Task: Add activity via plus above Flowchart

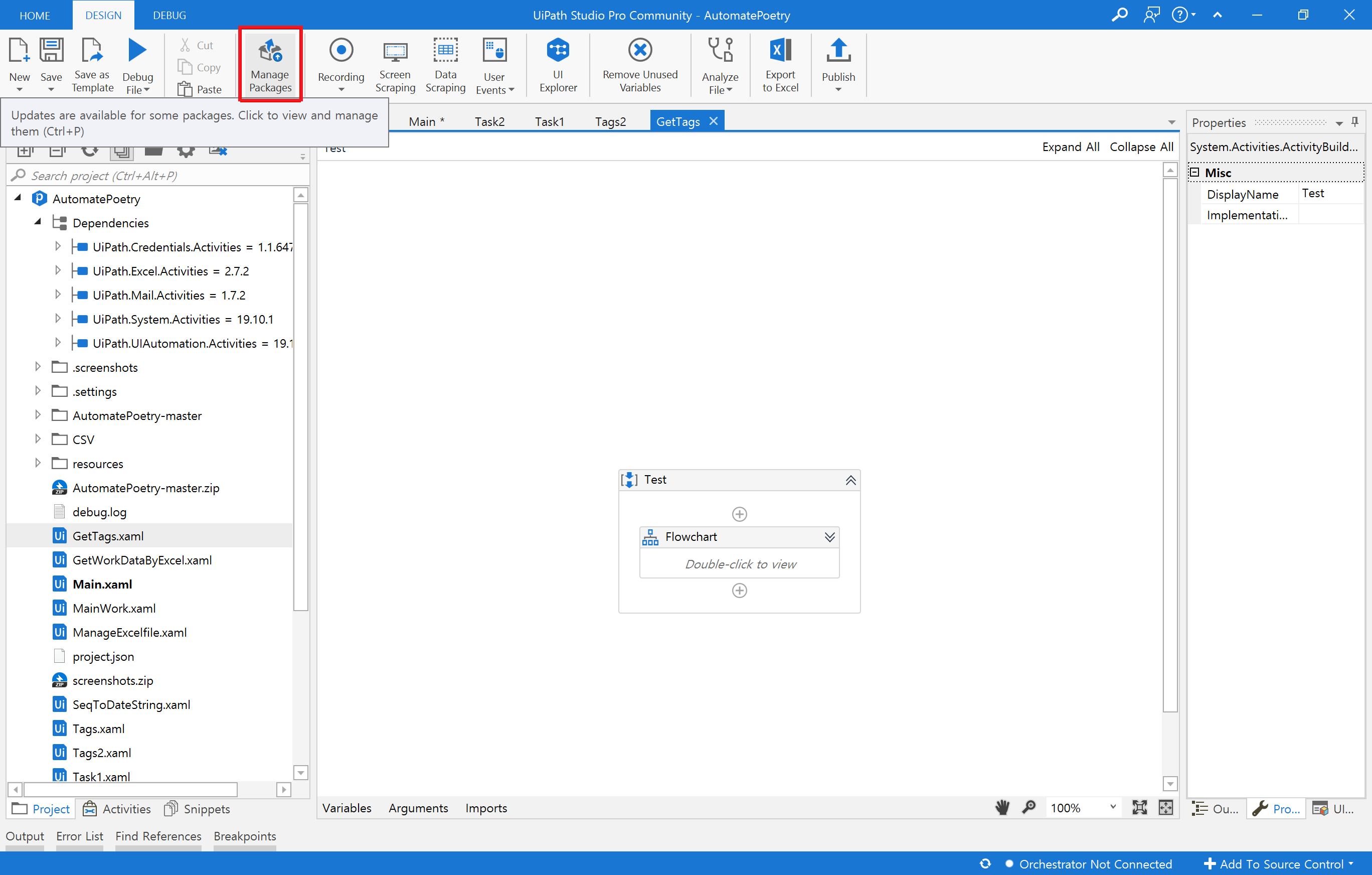Action: pyautogui.click(x=739, y=514)
